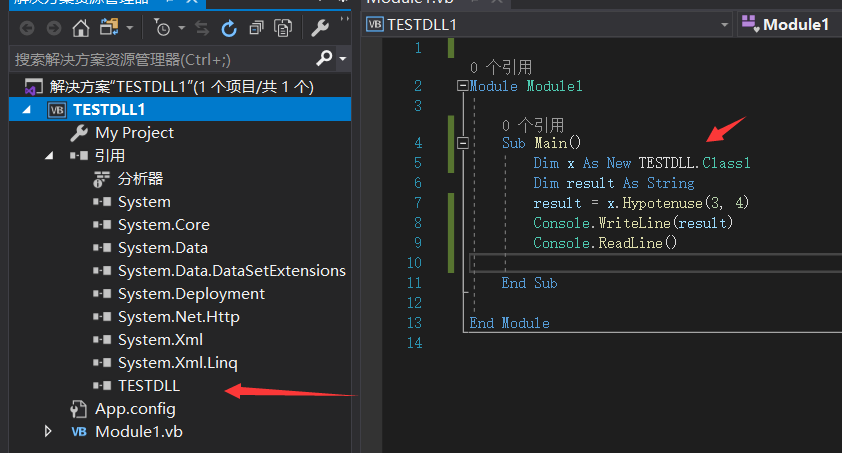This screenshot has height=453, width=842.
Task: Click the Refresh icon in Solution Explorer
Action: (x=229, y=27)
